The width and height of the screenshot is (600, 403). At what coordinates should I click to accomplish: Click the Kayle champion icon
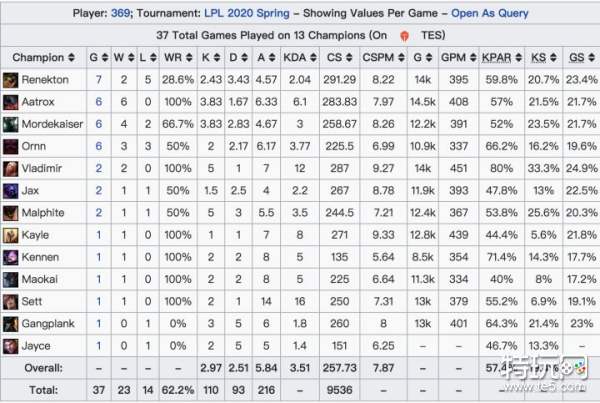[10, 234]
